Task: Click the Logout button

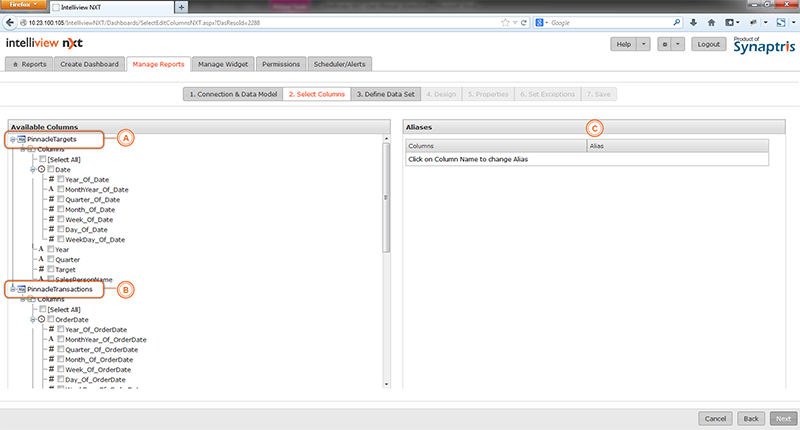Action: click(x=708, y=45)
